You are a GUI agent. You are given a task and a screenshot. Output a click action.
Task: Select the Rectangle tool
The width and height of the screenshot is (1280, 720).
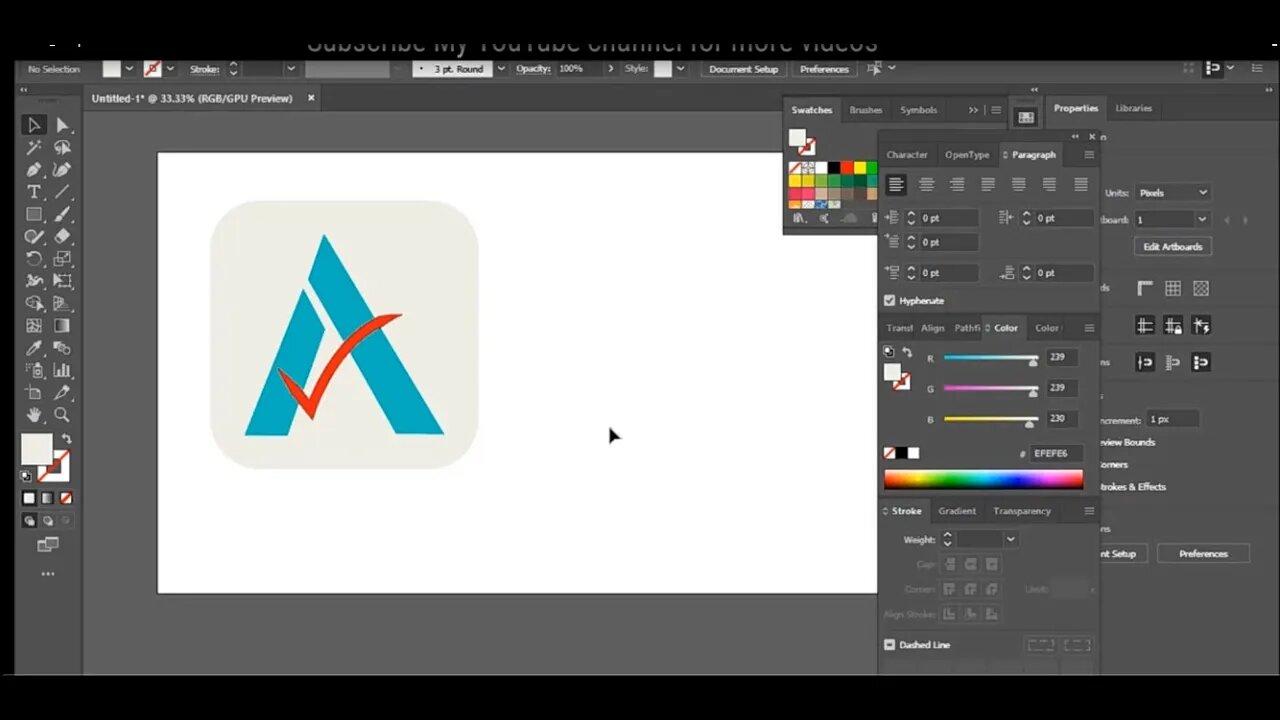click(x=33, y=214)
